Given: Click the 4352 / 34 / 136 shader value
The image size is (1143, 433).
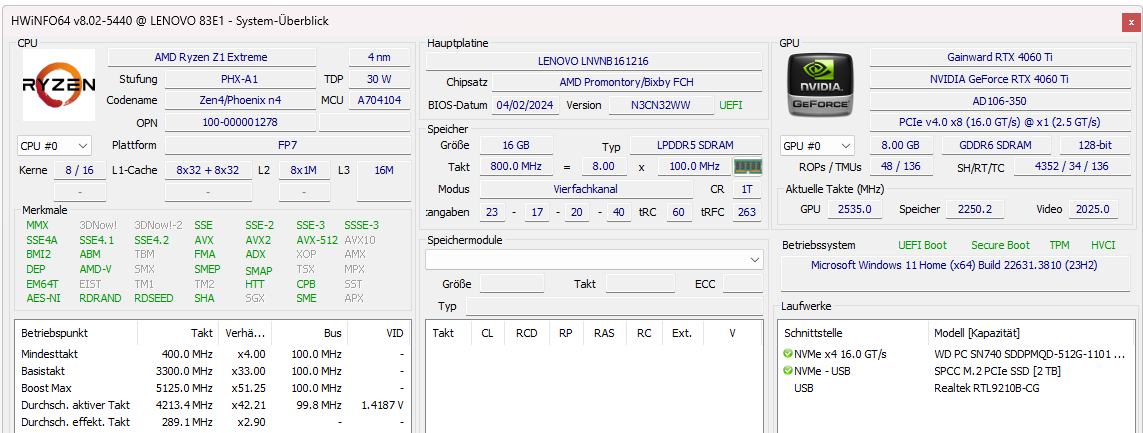Looking at the screenshot, I should [x=1072, y=166].
